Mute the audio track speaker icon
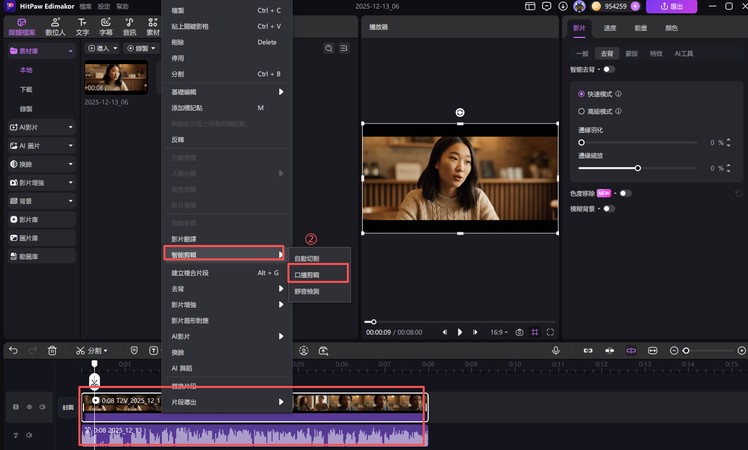 (x=29, y=435)
